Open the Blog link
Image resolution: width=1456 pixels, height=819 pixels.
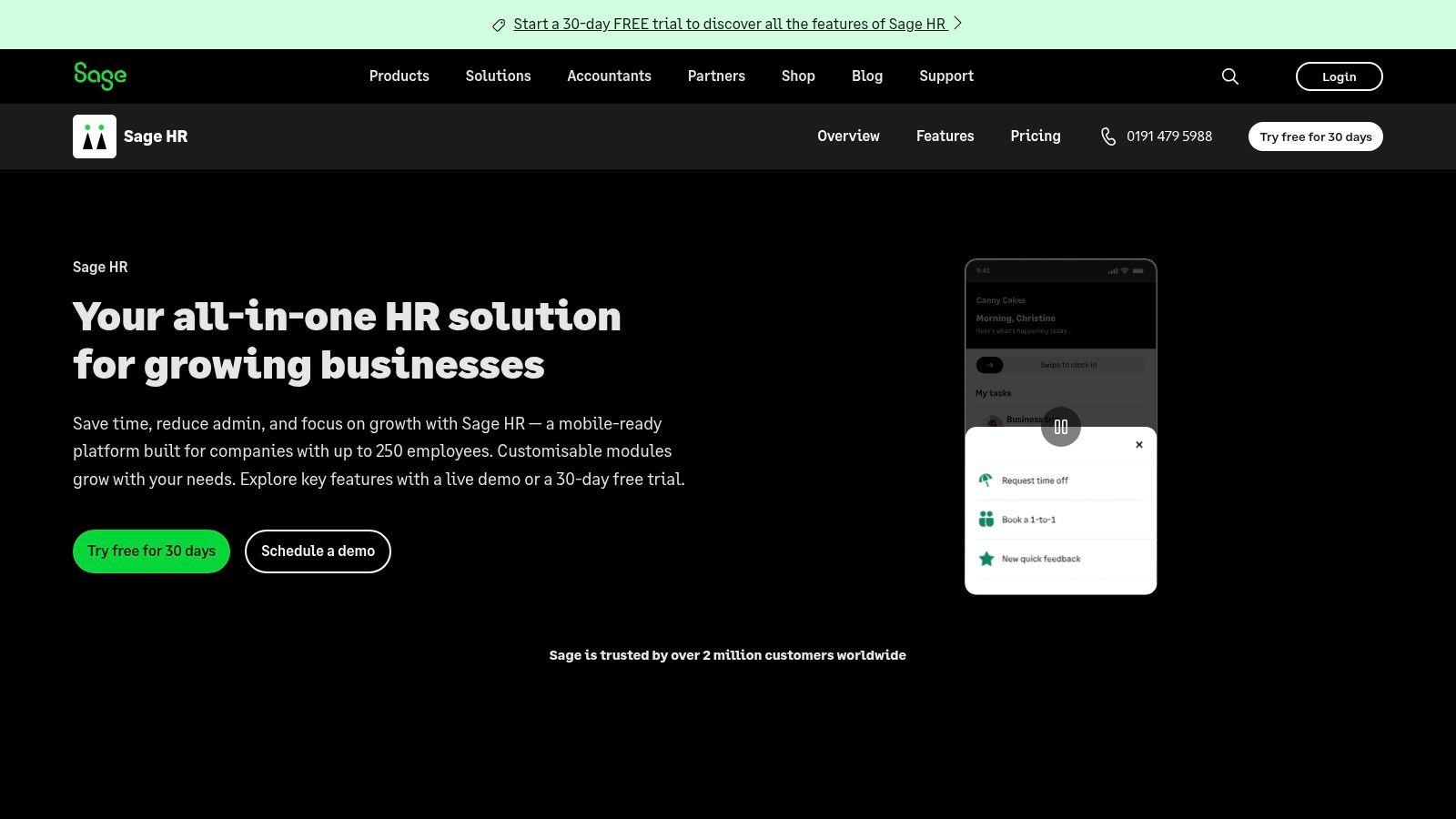click(x=867, y=76)
